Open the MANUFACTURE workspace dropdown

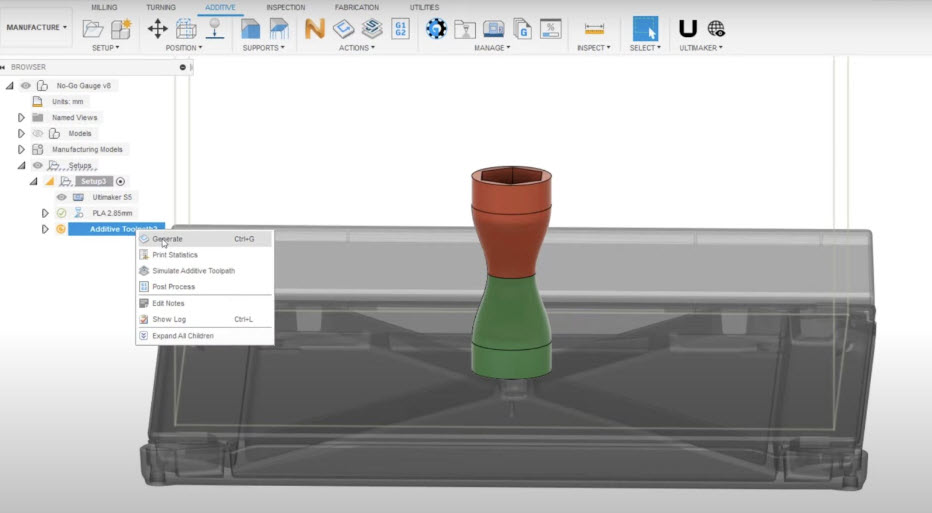(x=37, y=27)
